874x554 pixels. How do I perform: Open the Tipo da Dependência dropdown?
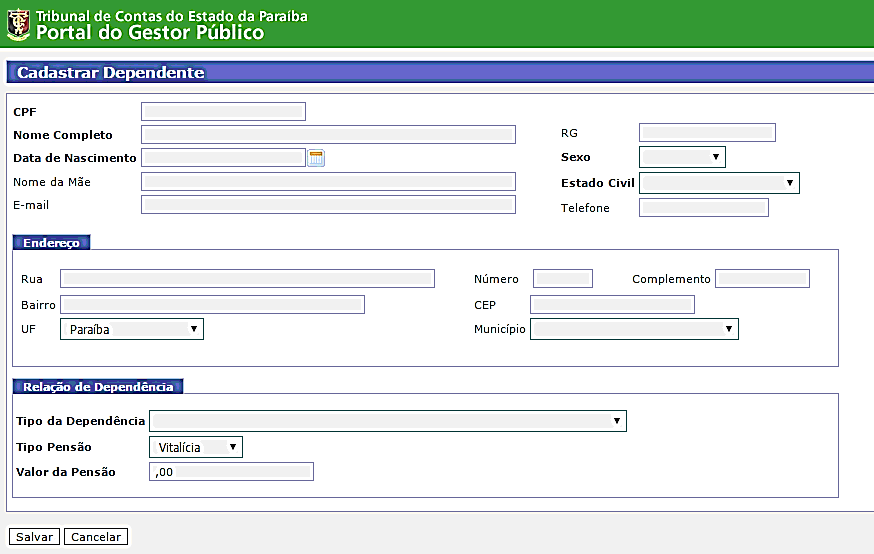388,421
